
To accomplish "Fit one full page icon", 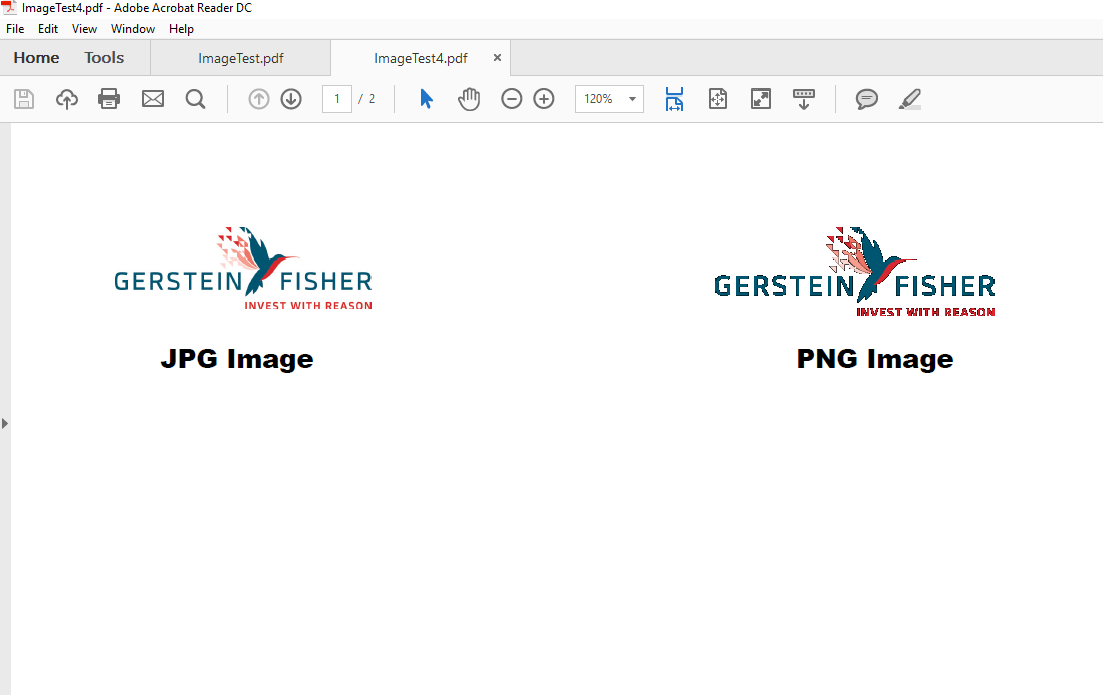I will point(718,99).
